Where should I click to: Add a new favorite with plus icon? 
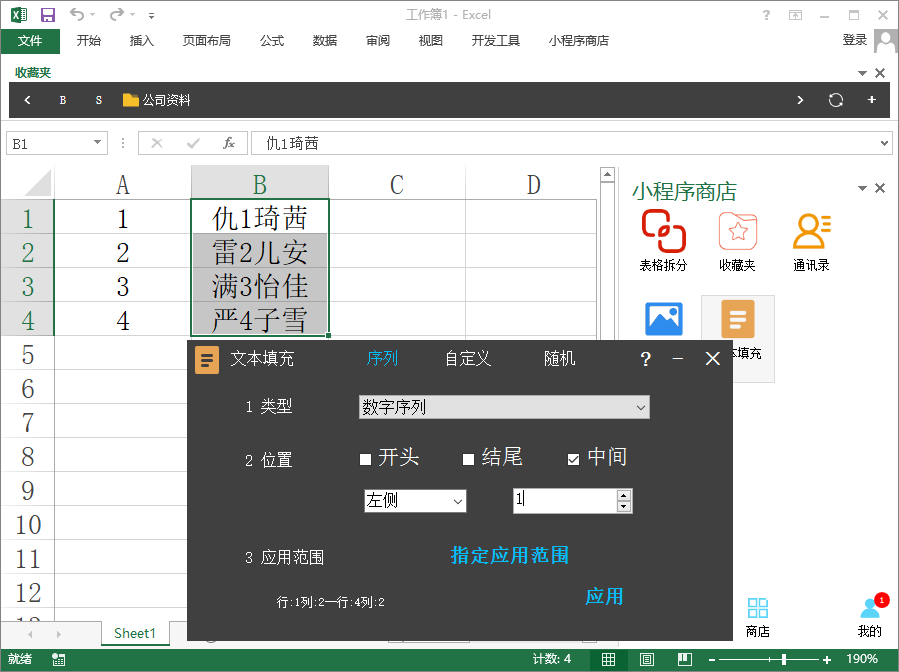(x=871, y=100)
